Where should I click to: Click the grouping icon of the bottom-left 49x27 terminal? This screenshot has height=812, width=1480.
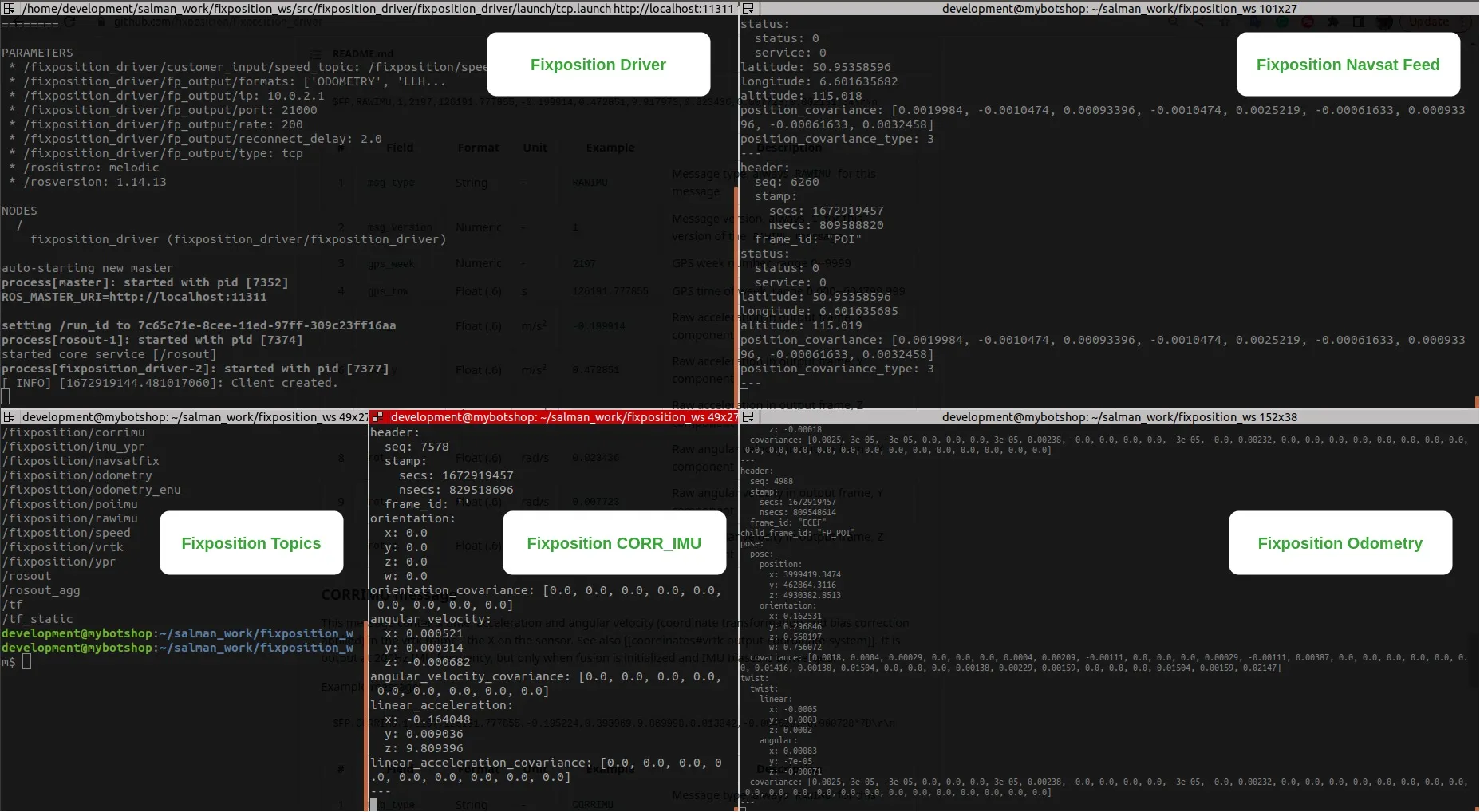tap(9, 416)
